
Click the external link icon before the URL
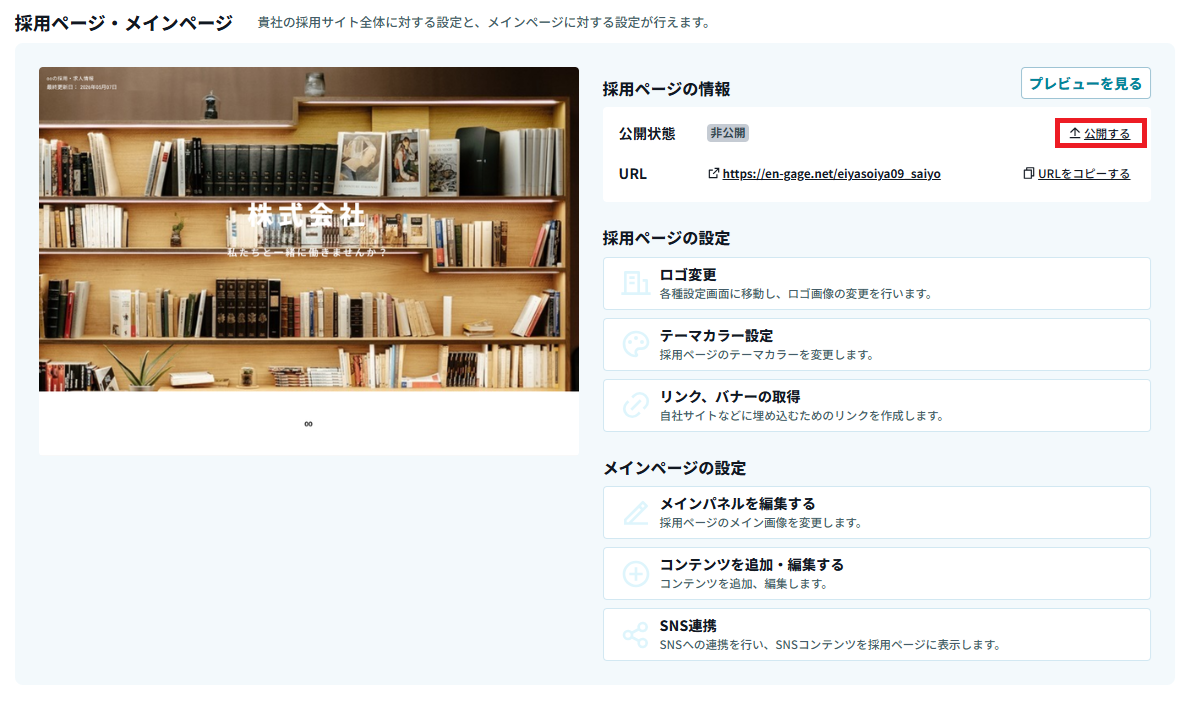713,173
